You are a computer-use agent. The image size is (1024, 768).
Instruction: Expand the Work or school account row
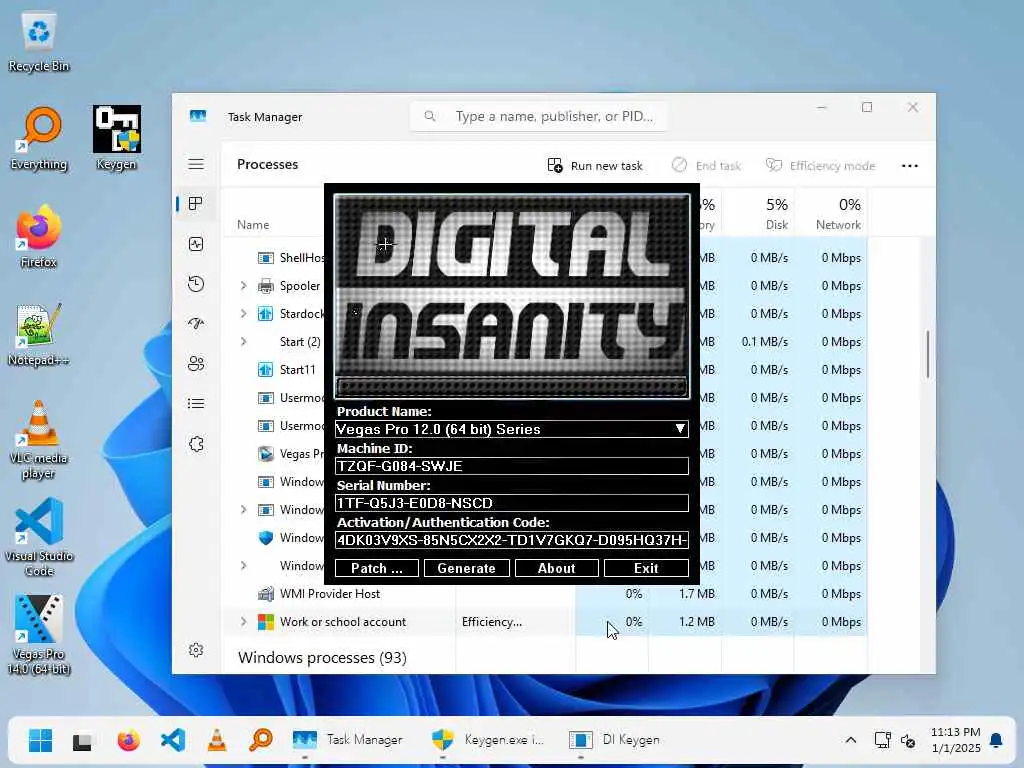click(244, 622)
